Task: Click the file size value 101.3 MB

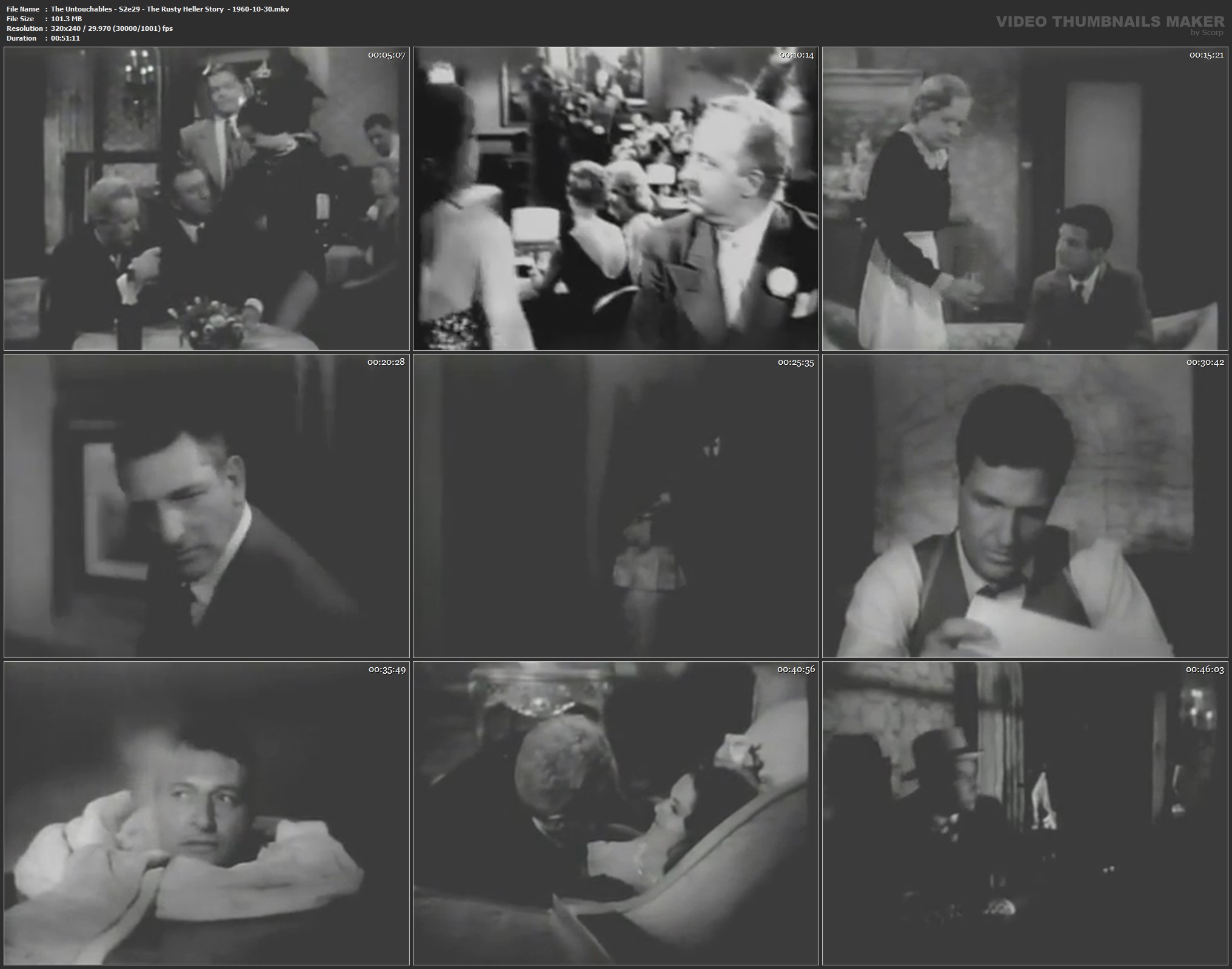Action: 66,19
